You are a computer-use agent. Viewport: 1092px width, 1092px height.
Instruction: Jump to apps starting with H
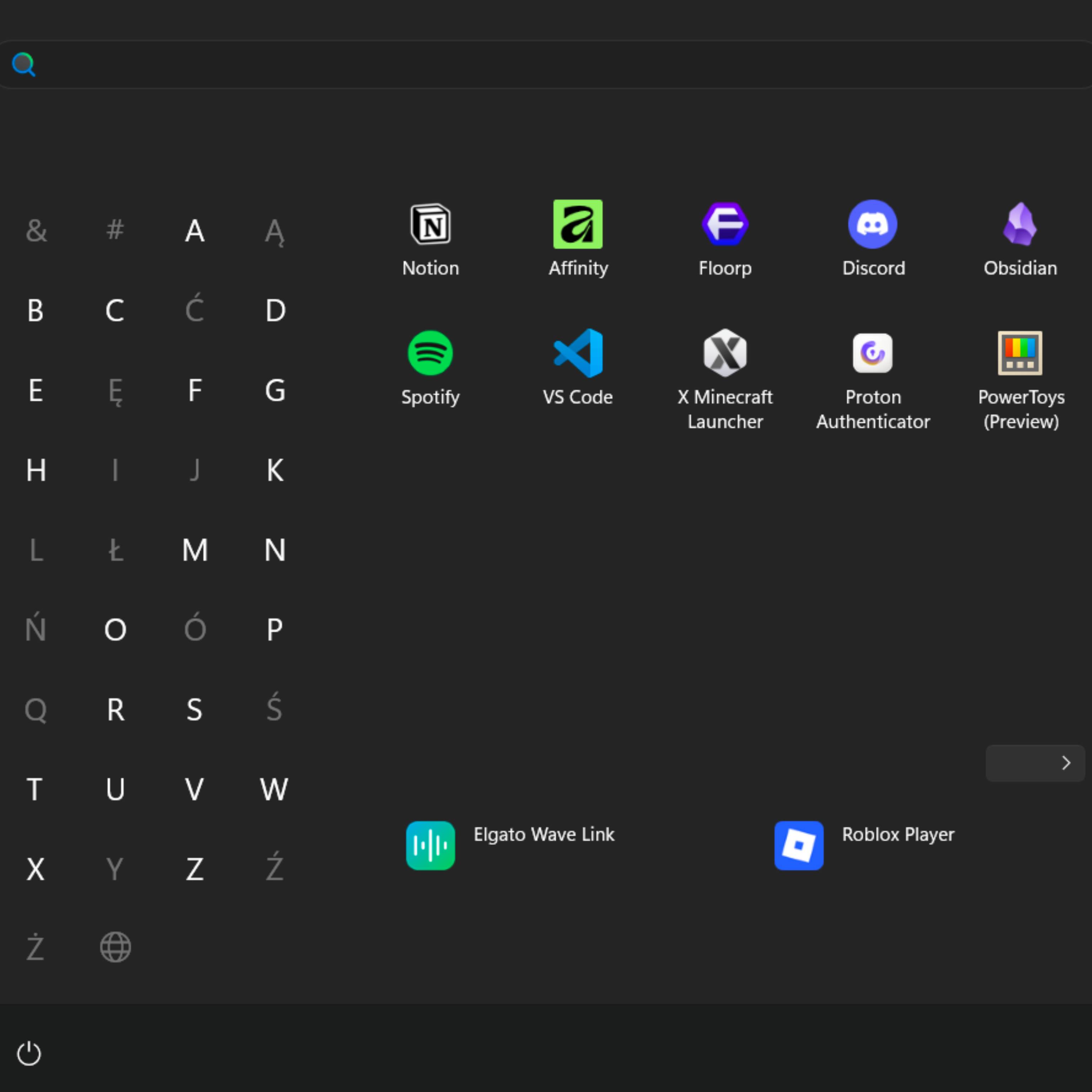pyautogui.click(x=36, y=470)
